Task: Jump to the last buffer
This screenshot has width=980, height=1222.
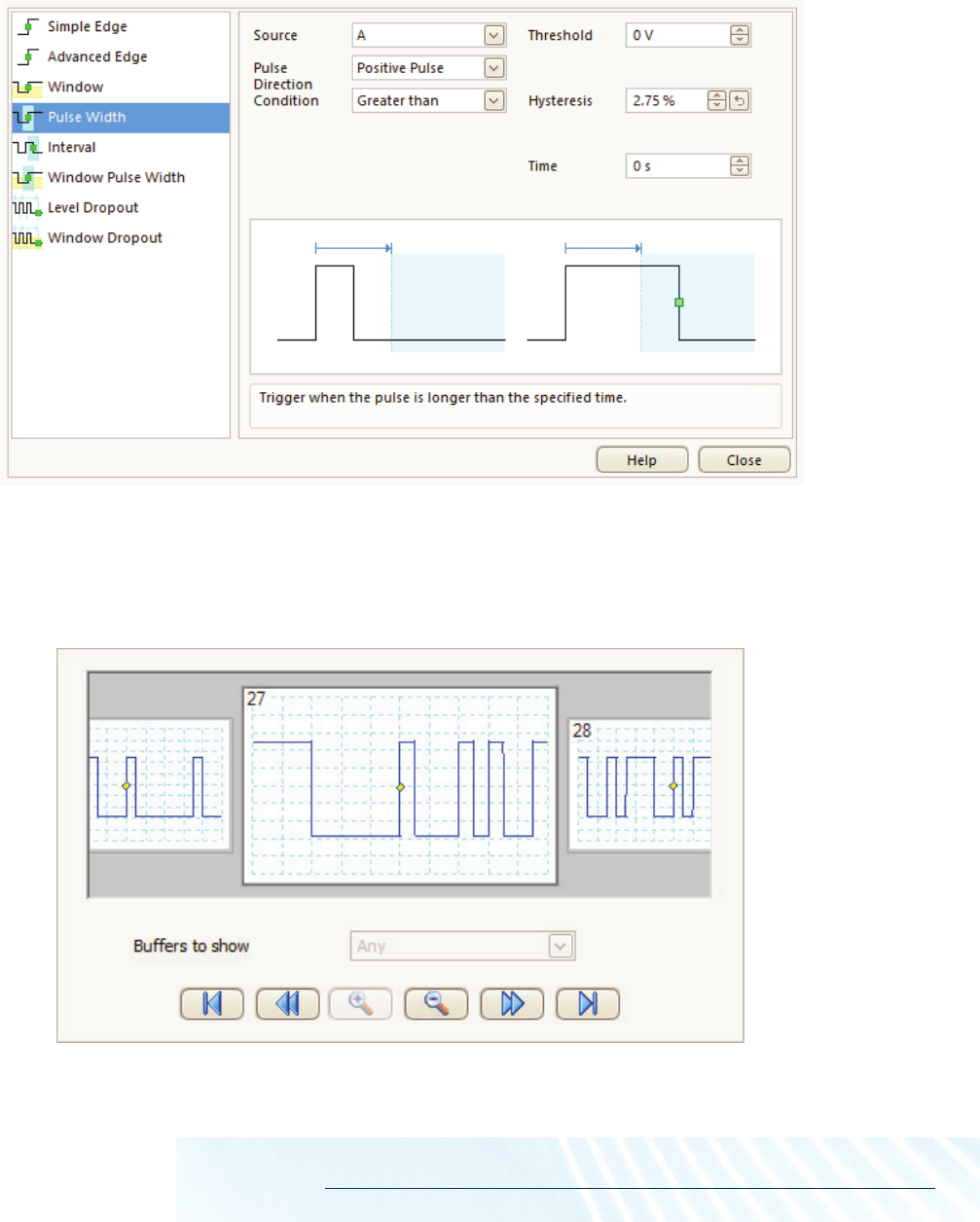Action: [x=588, y=1003]
